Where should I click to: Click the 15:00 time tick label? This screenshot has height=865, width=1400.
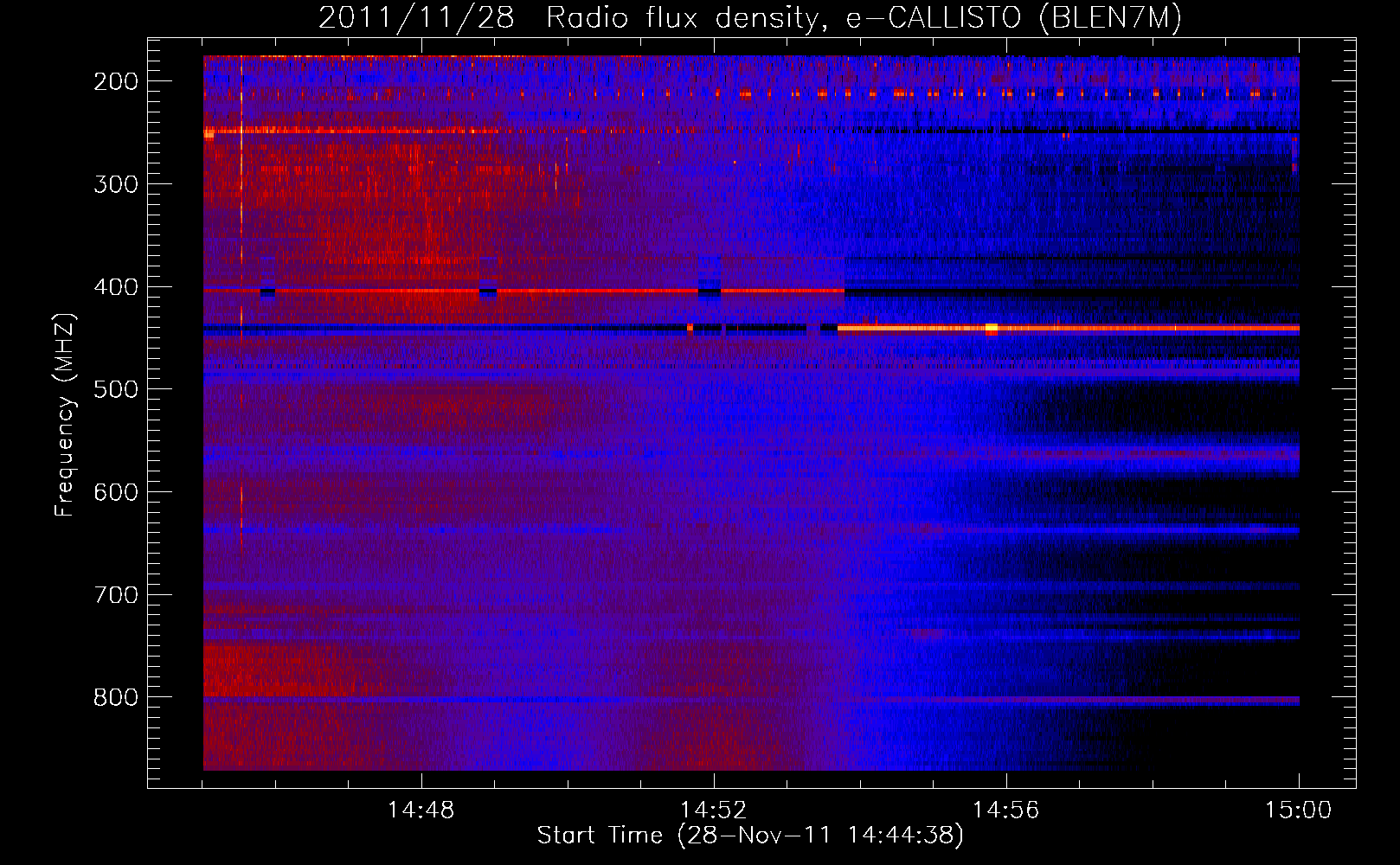(x=1299, y=811)
